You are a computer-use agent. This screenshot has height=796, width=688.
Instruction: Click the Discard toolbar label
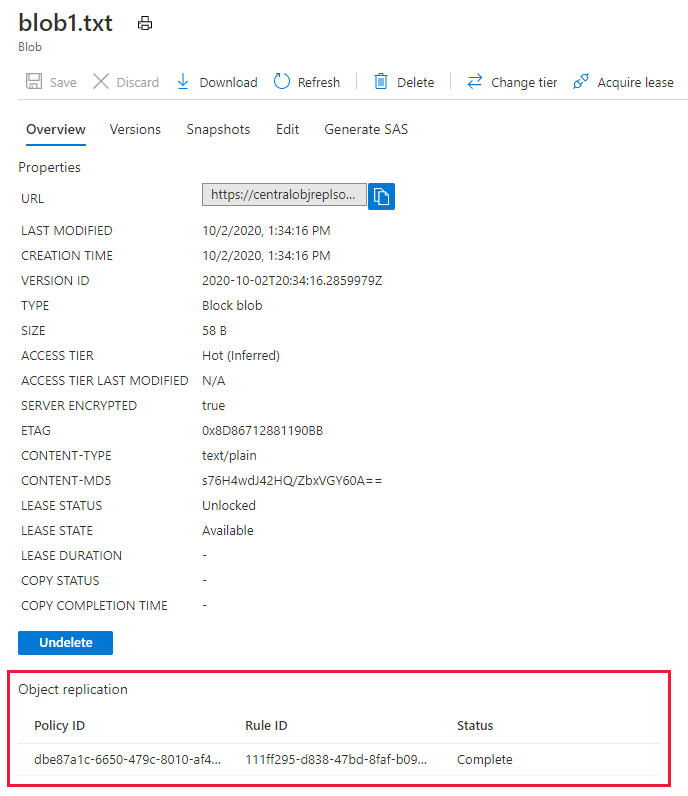[138, 82]
